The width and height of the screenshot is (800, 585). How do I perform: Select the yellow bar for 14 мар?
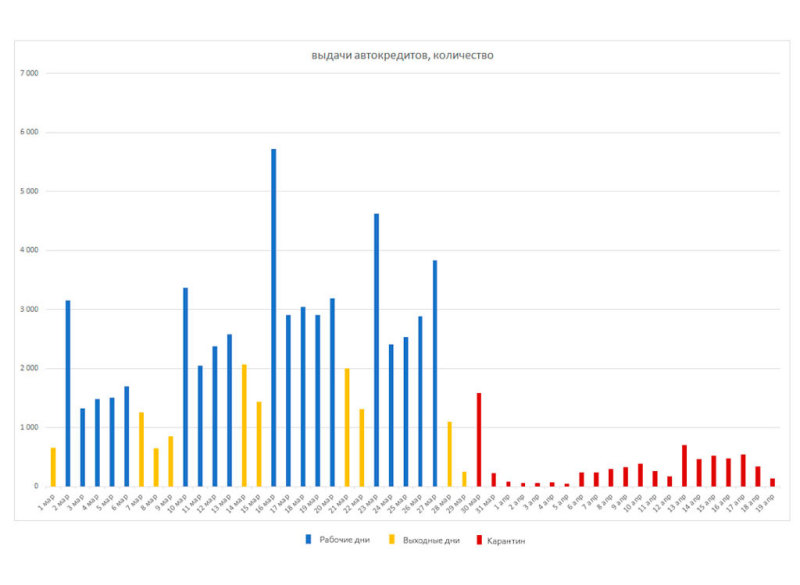pyautogui.click(x=244, y=425)
